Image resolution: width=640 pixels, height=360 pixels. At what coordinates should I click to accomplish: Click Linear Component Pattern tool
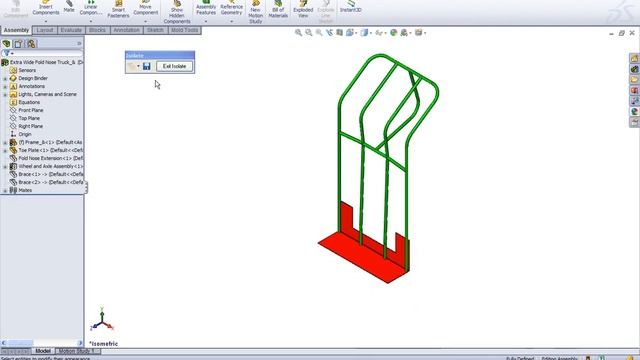click(91, 8)
